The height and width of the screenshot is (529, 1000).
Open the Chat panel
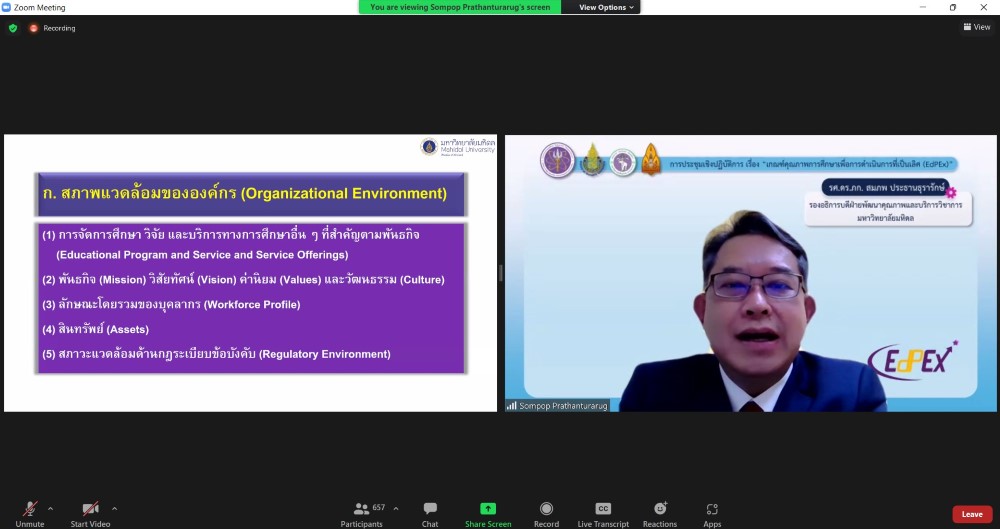(x=430, y=512)
